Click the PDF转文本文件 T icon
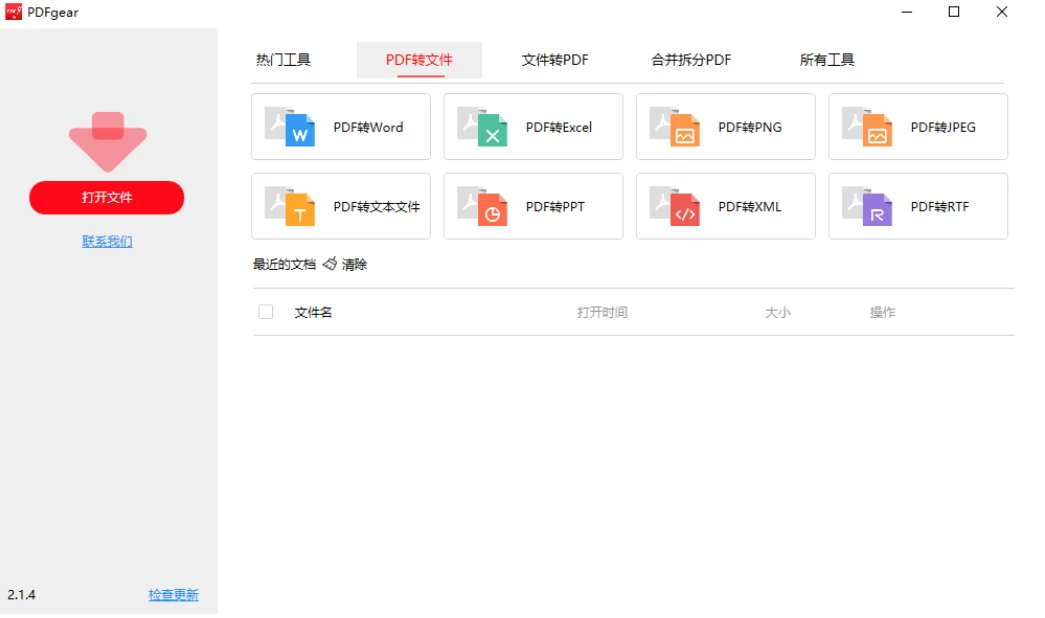1045x618 pixels. [x=290, y=206]
